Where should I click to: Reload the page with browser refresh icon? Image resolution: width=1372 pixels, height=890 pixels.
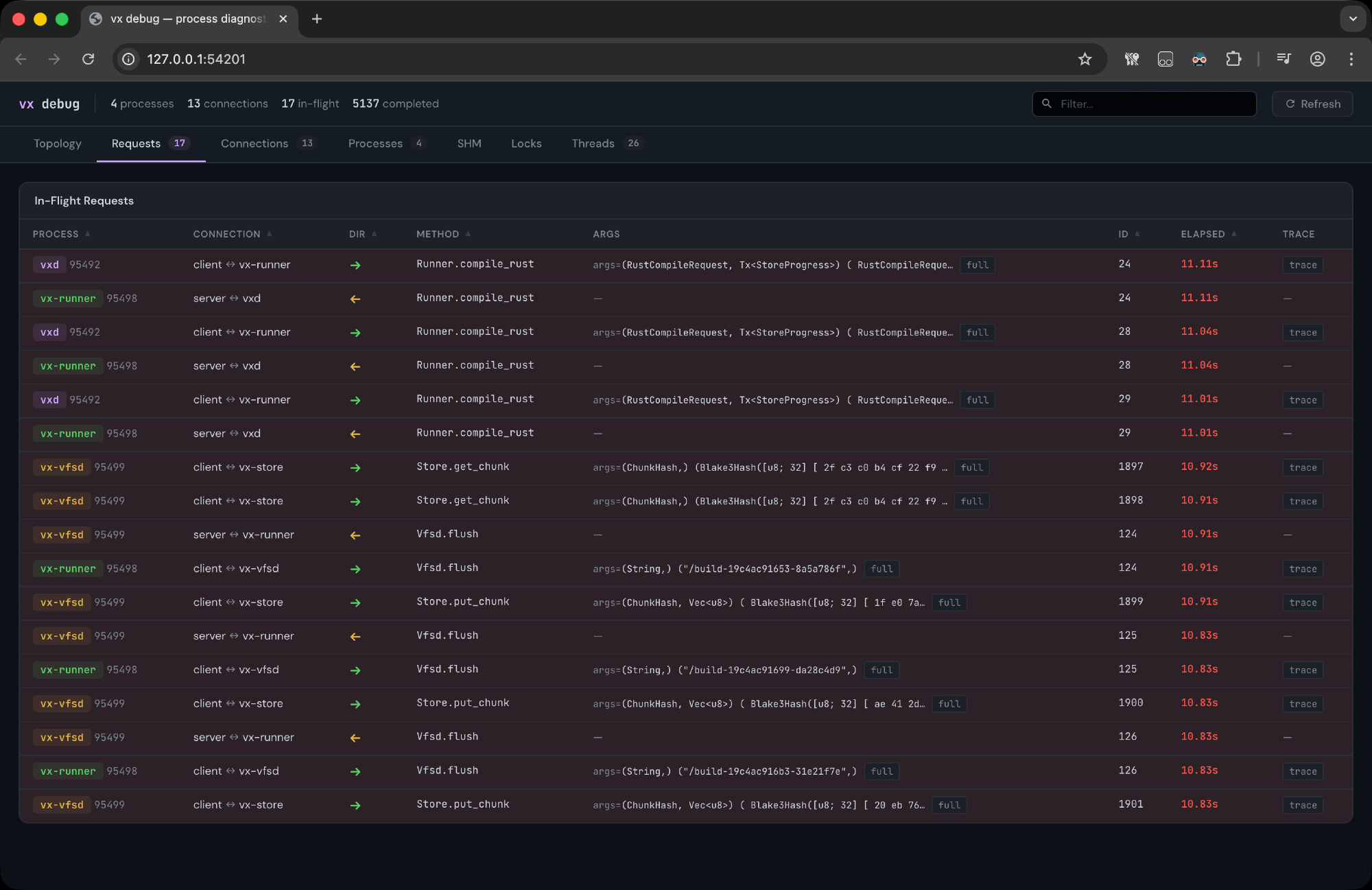(x=88, y=59)
